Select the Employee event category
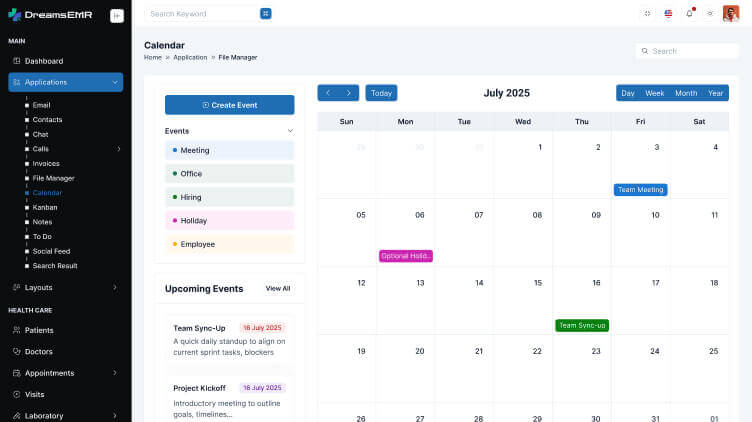This screenshot has width=752, height=422. pos(230,244)
